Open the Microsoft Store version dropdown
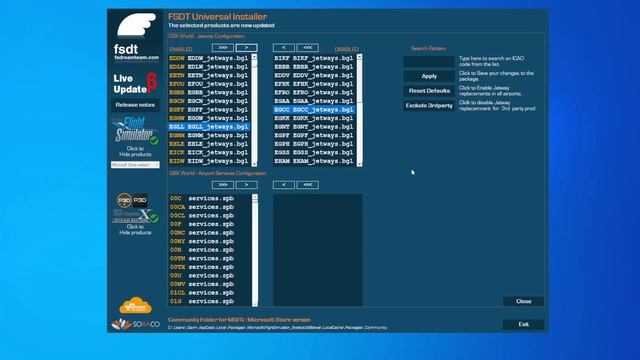640x360 pixels. [135, 164]
